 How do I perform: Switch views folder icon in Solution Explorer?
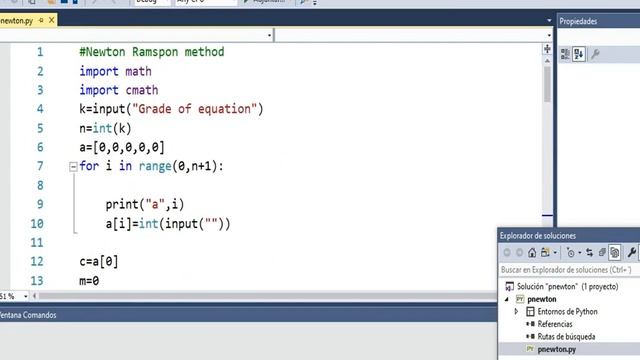click(545, 253)
